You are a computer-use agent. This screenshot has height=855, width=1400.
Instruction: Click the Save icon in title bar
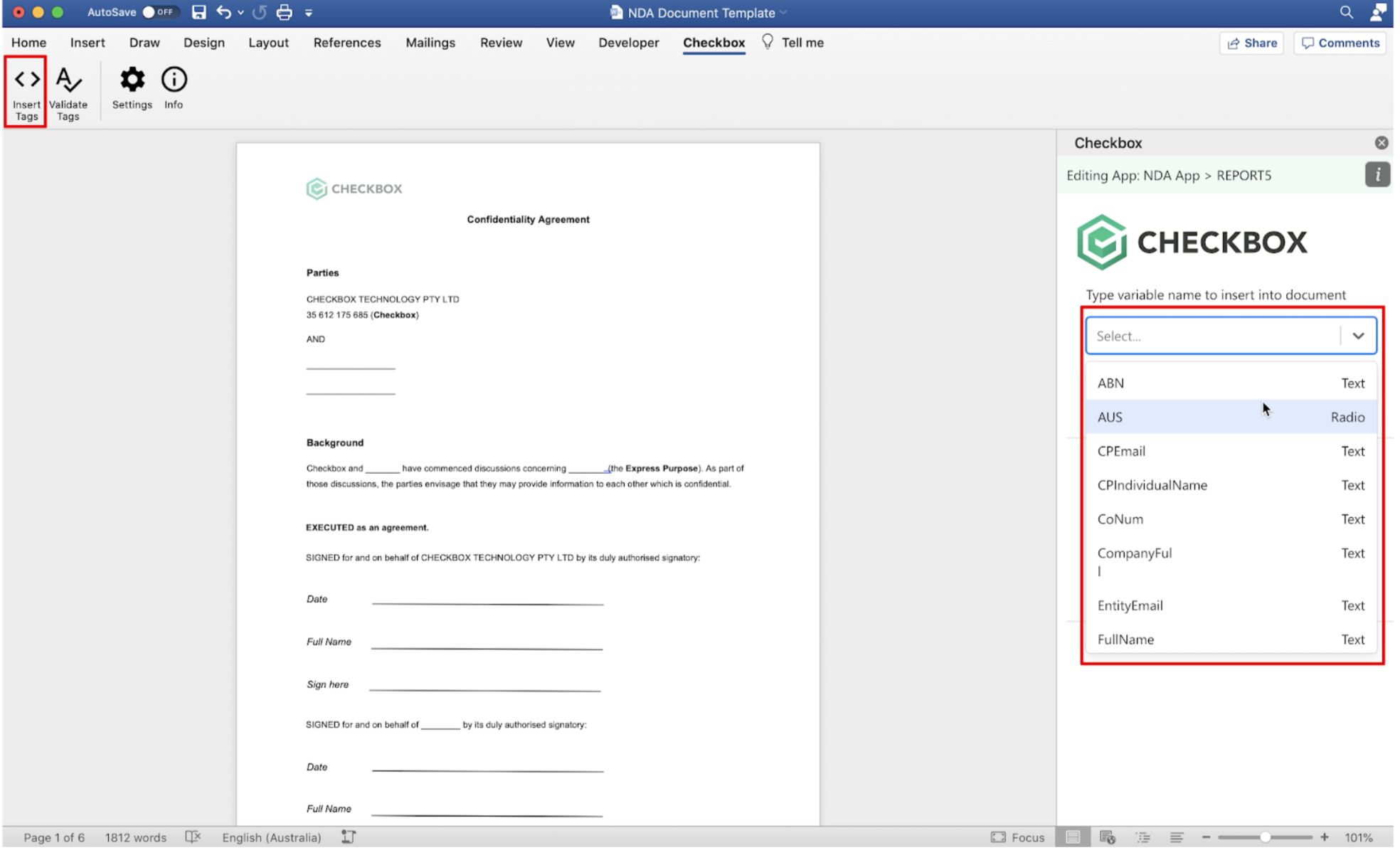[x=198, y=12]
